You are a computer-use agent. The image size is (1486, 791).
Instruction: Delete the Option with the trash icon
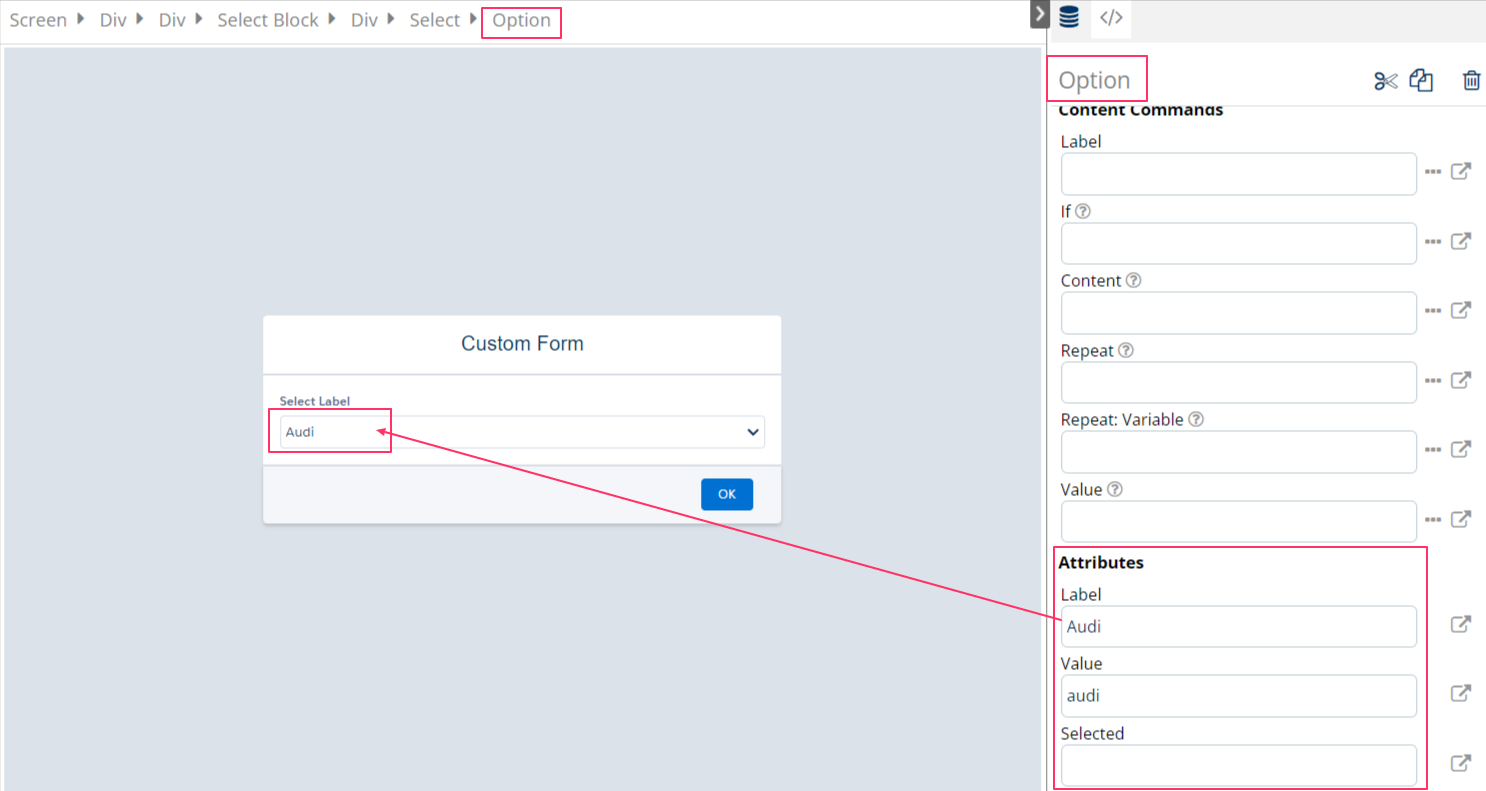(x=1471, y=81)
